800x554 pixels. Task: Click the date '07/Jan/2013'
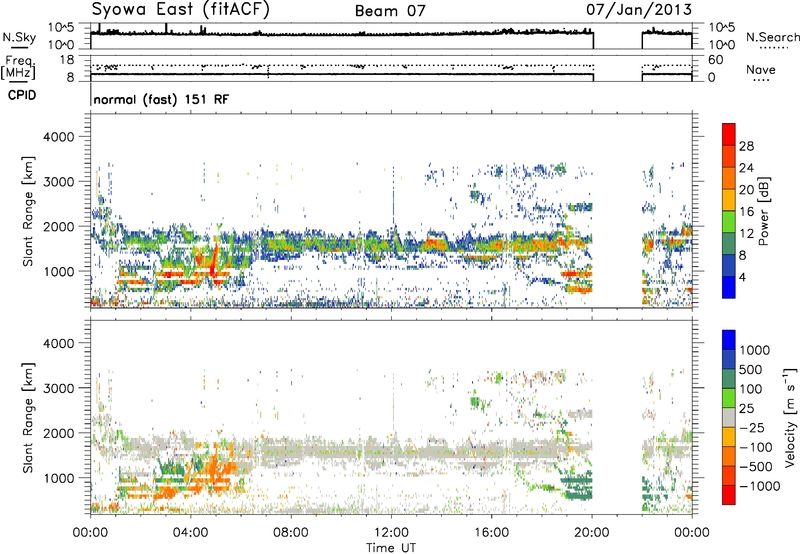tap(639, 9)
